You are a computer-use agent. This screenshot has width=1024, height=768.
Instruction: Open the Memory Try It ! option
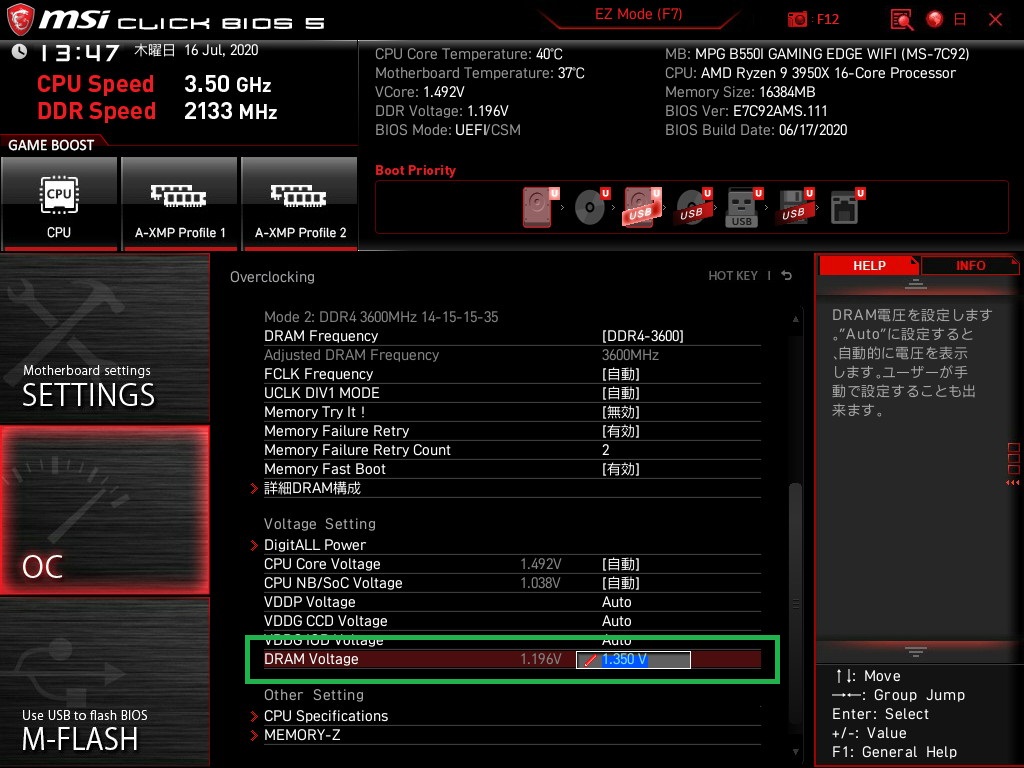tap(512, 412)
